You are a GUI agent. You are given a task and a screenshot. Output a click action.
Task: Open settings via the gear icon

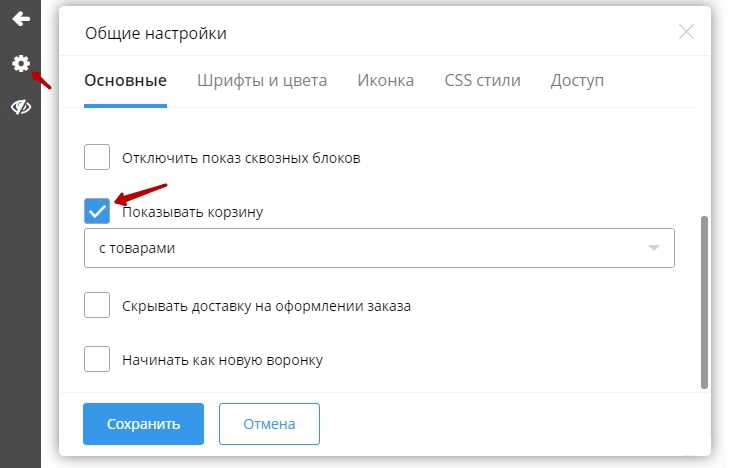20,64
